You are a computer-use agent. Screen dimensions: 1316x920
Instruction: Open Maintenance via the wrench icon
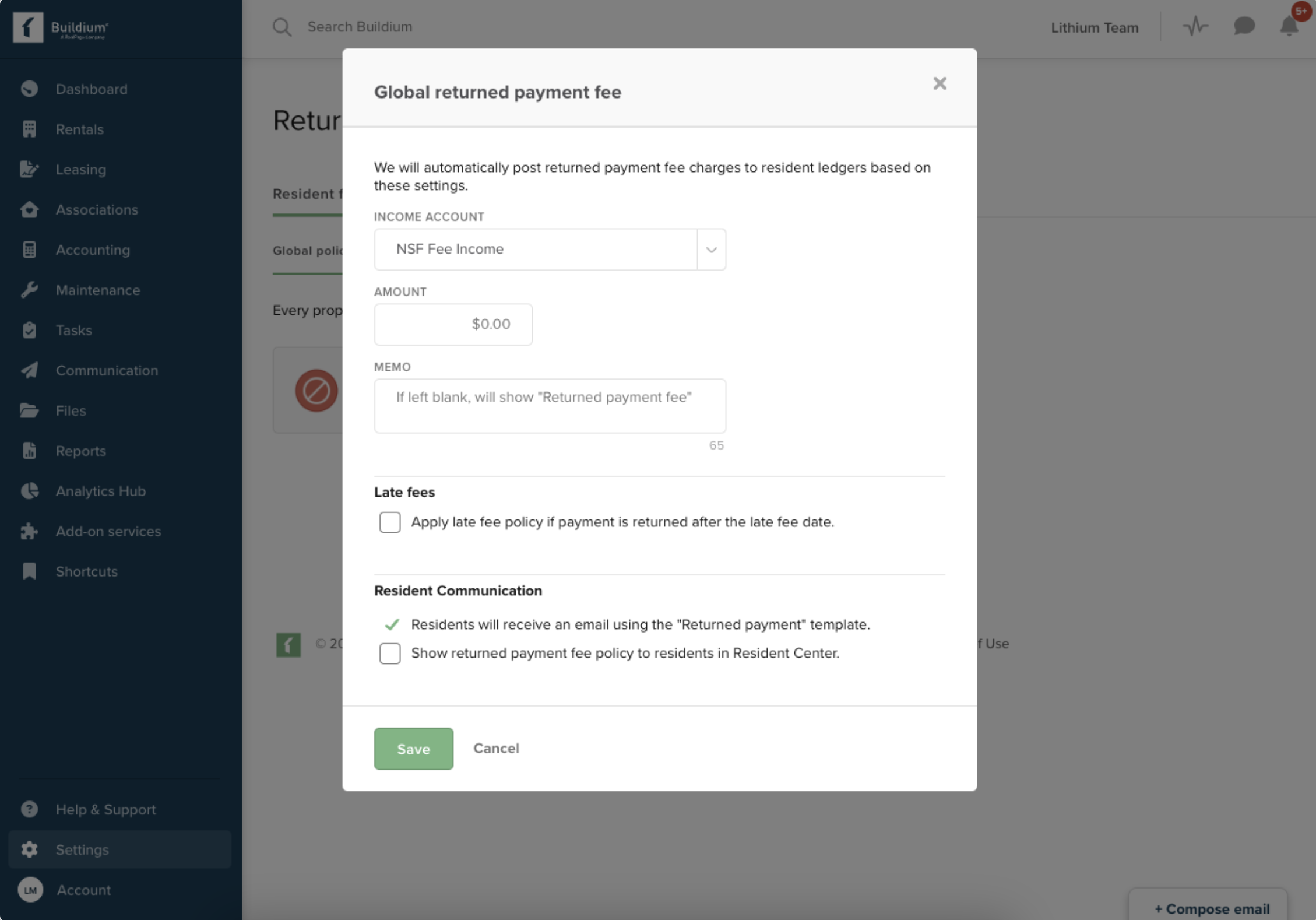click(x=30, y=290)
